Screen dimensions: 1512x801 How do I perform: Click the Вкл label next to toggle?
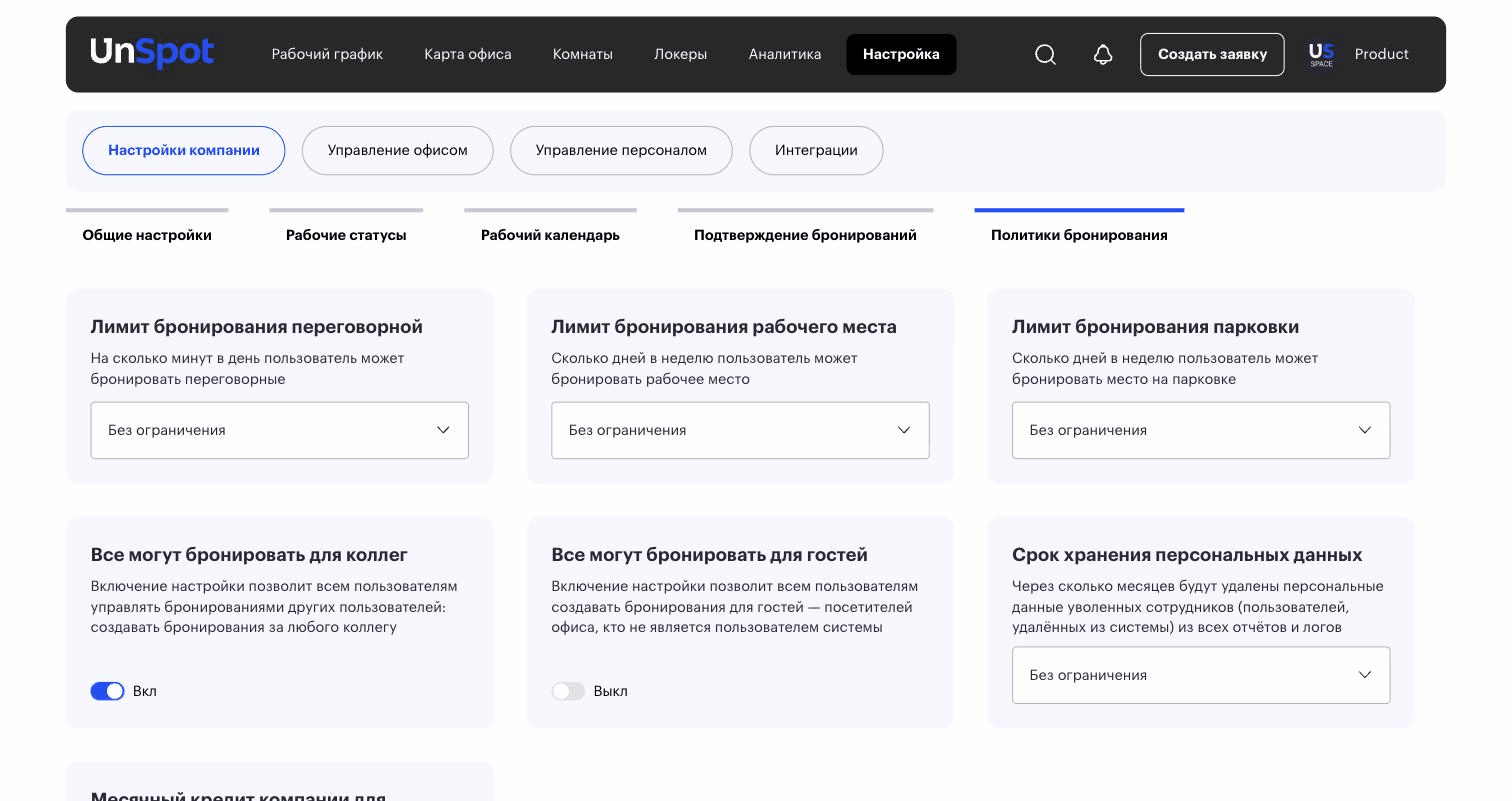click(145, 691)
